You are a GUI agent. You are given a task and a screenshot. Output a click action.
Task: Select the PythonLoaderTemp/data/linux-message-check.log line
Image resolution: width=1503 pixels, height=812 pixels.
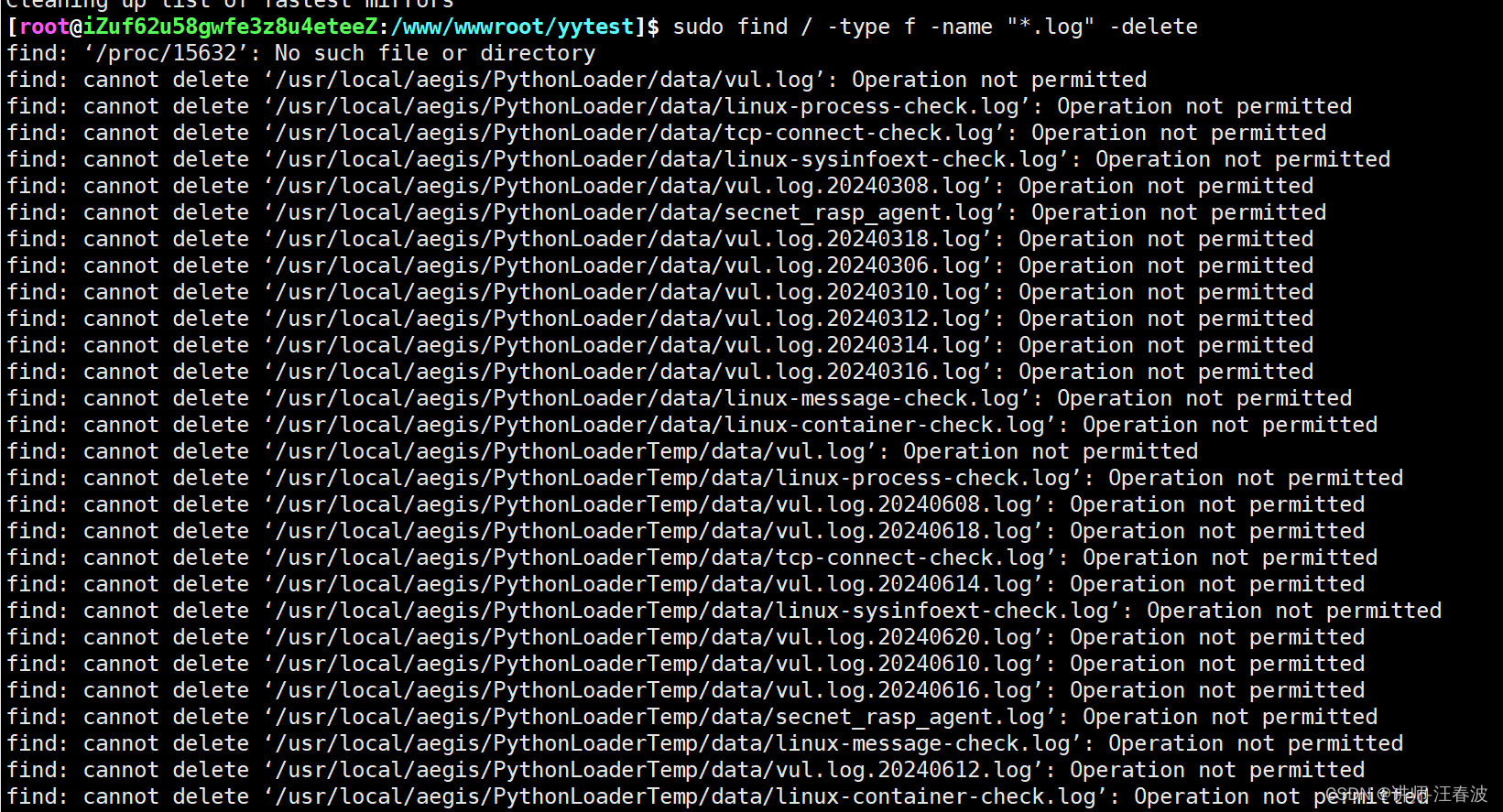[705, 743]
